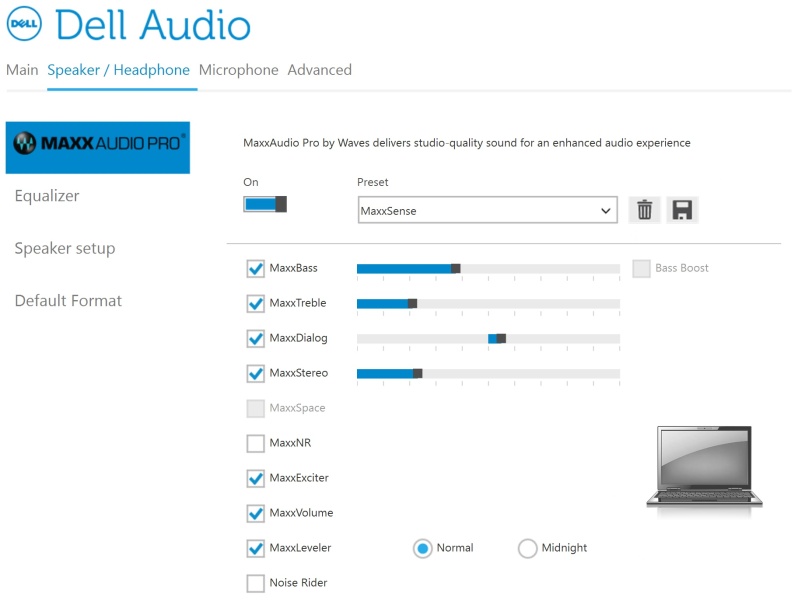The image size is (800, 600).
Task: Save preset with the floppy disk icon
Action: pyautogui.click(x=682, y=210)
